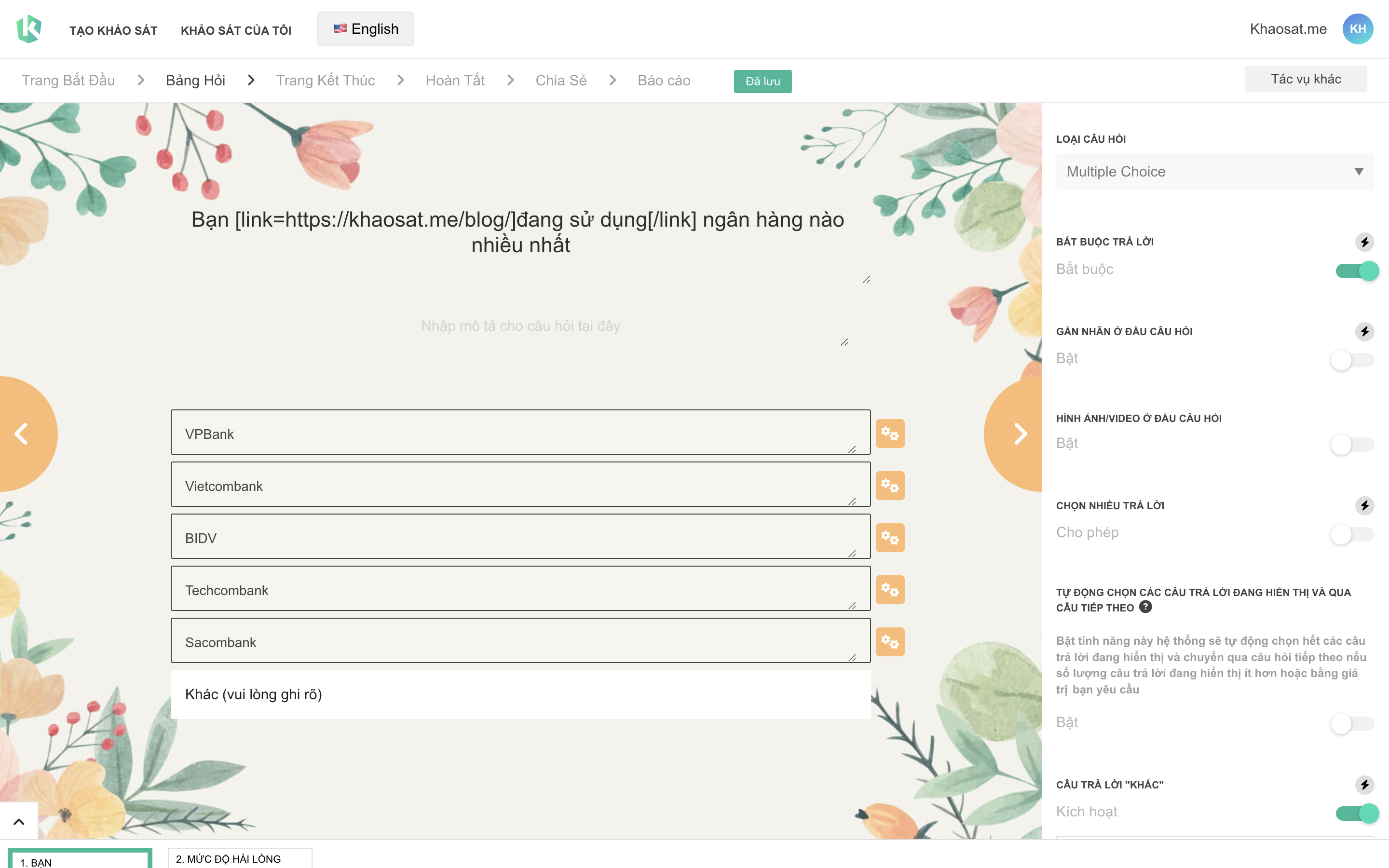The height and width of the screenshot is (868, 1389).
Task: Open settings gear for Vietcombank answer
Action: point(890,486)
